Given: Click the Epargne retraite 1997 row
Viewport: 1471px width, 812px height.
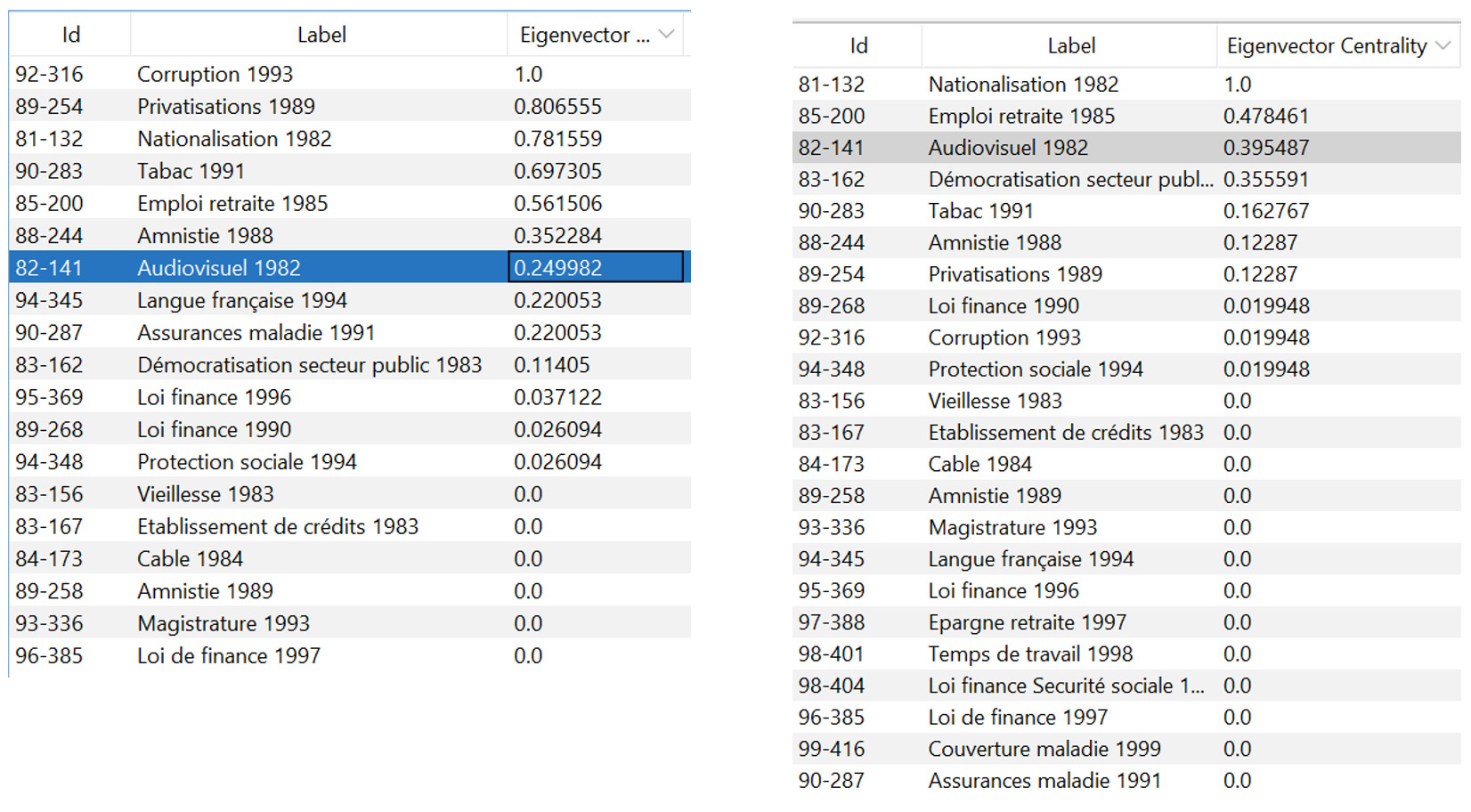Looking at the screenshot, I should click(1027, 622).
